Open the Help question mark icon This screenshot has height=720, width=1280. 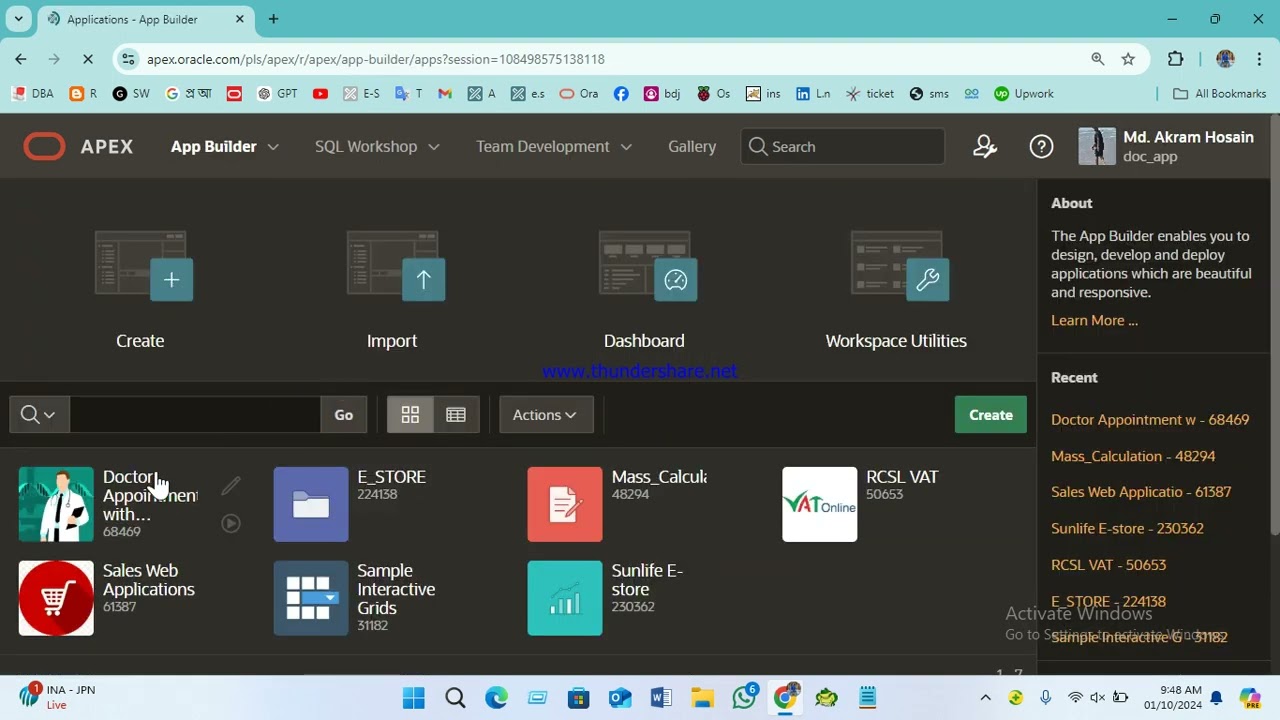coord(1041,147)
